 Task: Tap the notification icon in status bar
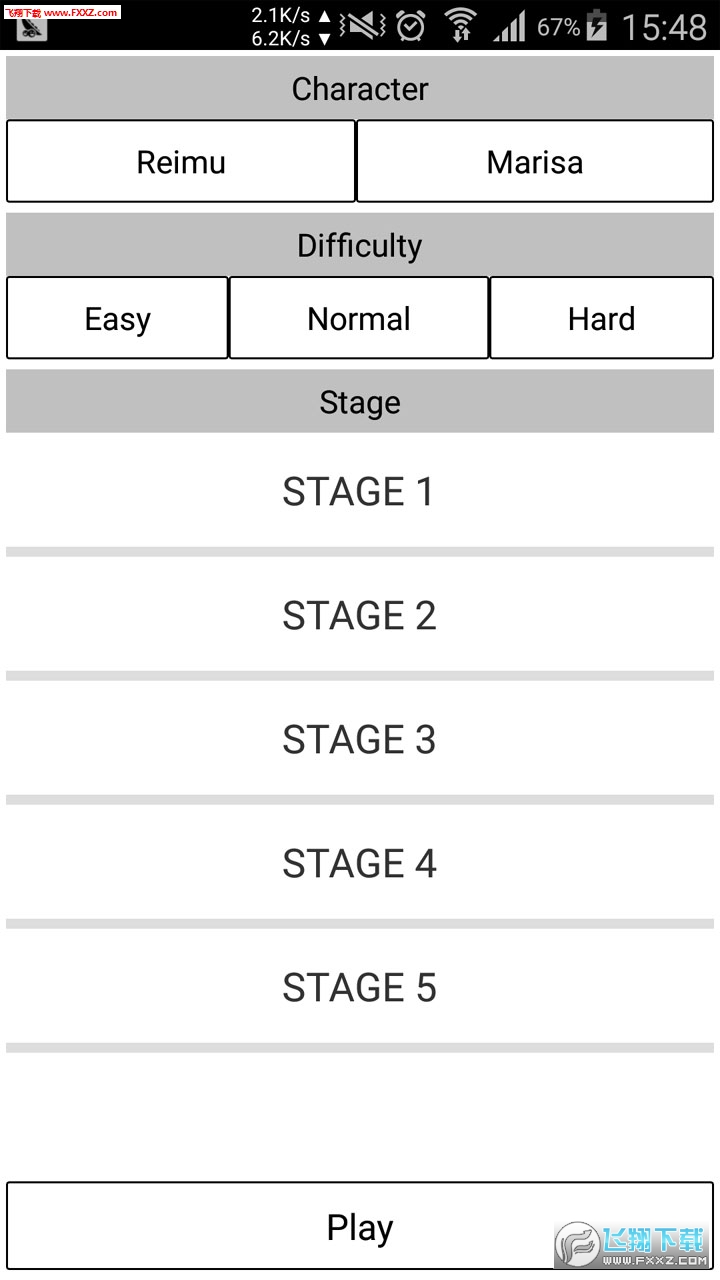32,30
